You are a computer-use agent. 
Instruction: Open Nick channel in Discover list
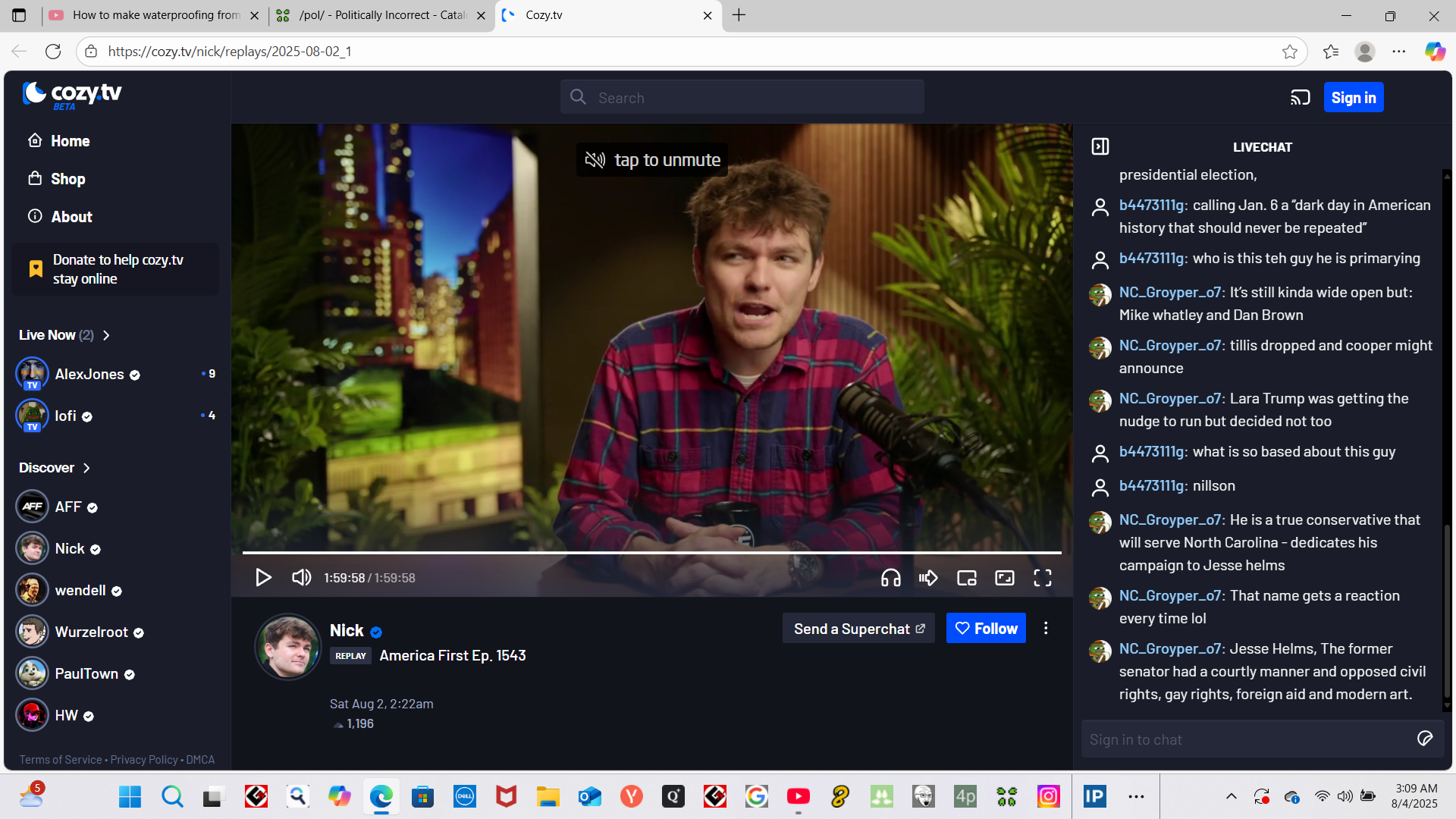tap(58, 549)
